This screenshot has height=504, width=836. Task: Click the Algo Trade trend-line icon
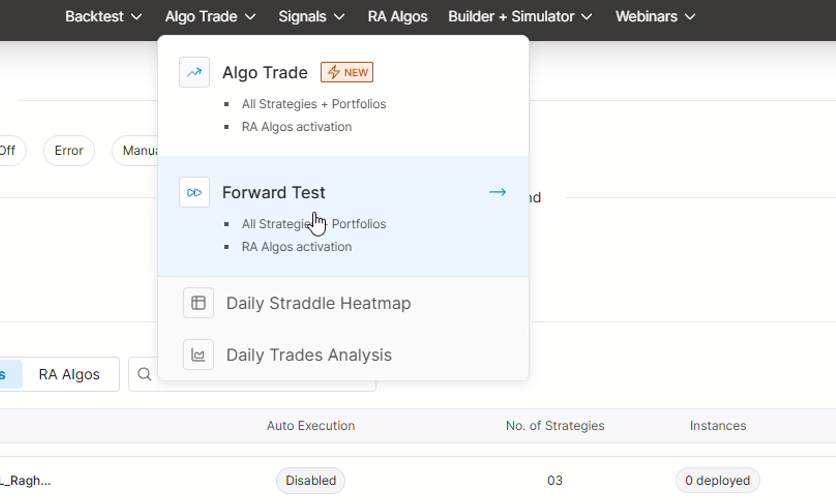point(194,72)
